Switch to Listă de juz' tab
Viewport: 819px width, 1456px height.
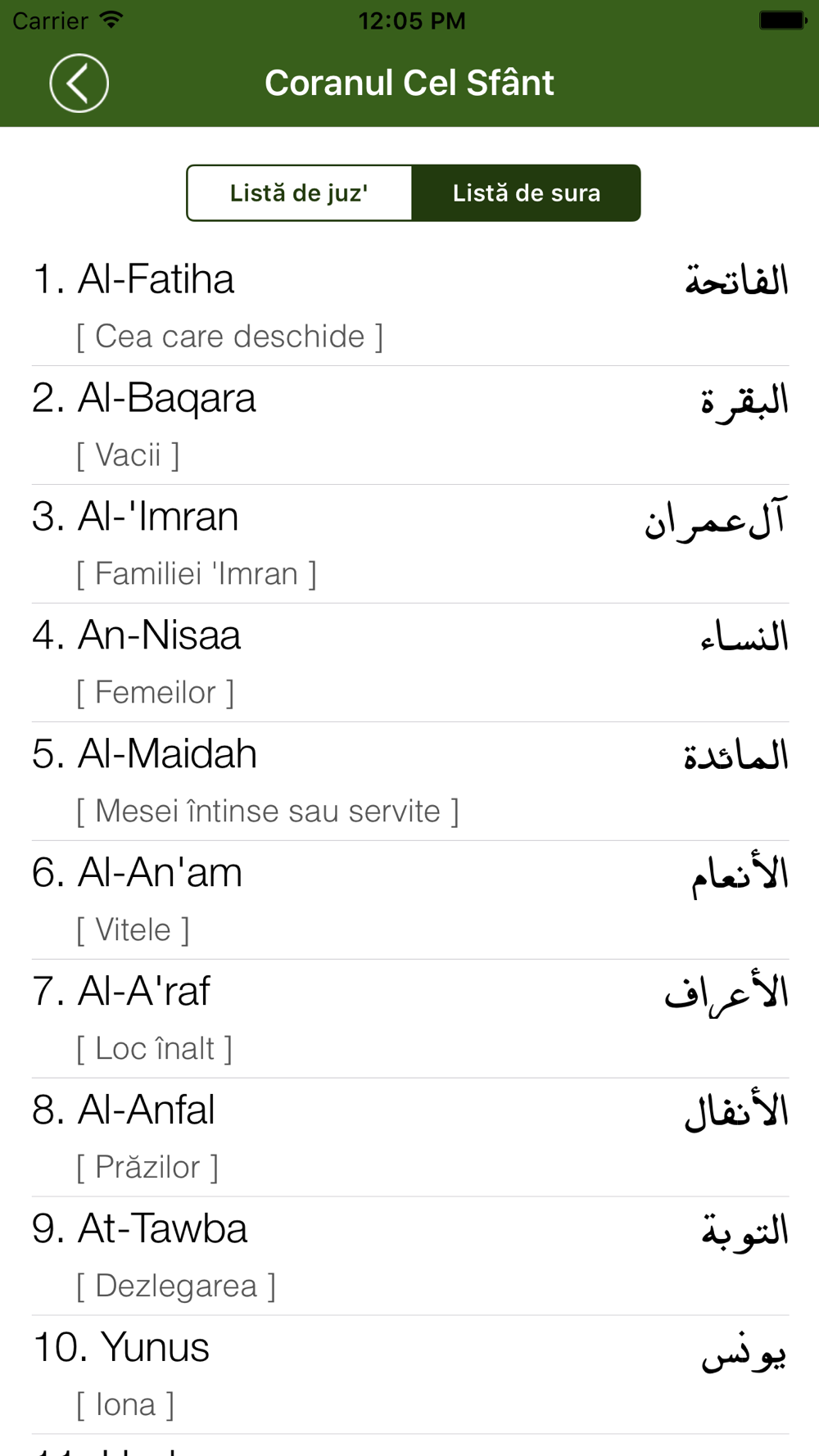pyautogui.click(x=299, y=193)
